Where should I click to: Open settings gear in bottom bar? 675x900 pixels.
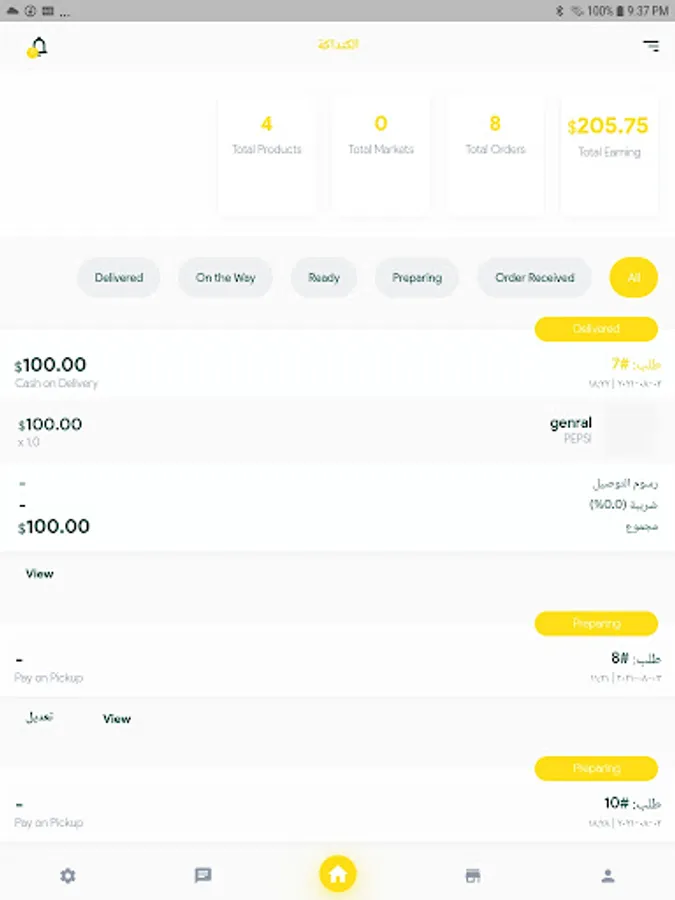(x=68, y=875)
